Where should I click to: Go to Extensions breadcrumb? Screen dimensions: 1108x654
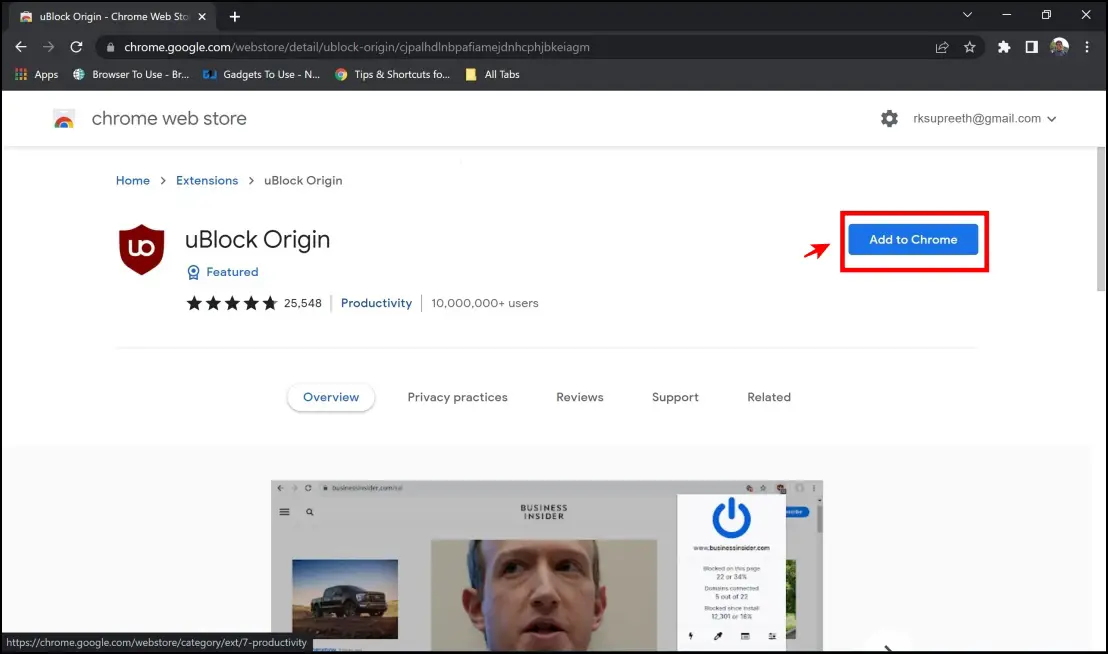[207, 181]
